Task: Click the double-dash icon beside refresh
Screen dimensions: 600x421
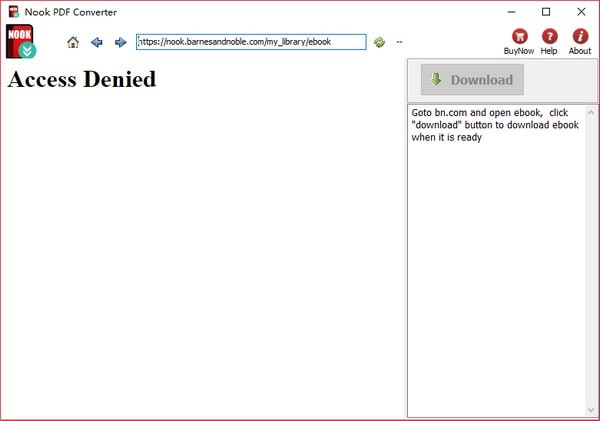Action: pyautogui.click(x=399, y=42)
